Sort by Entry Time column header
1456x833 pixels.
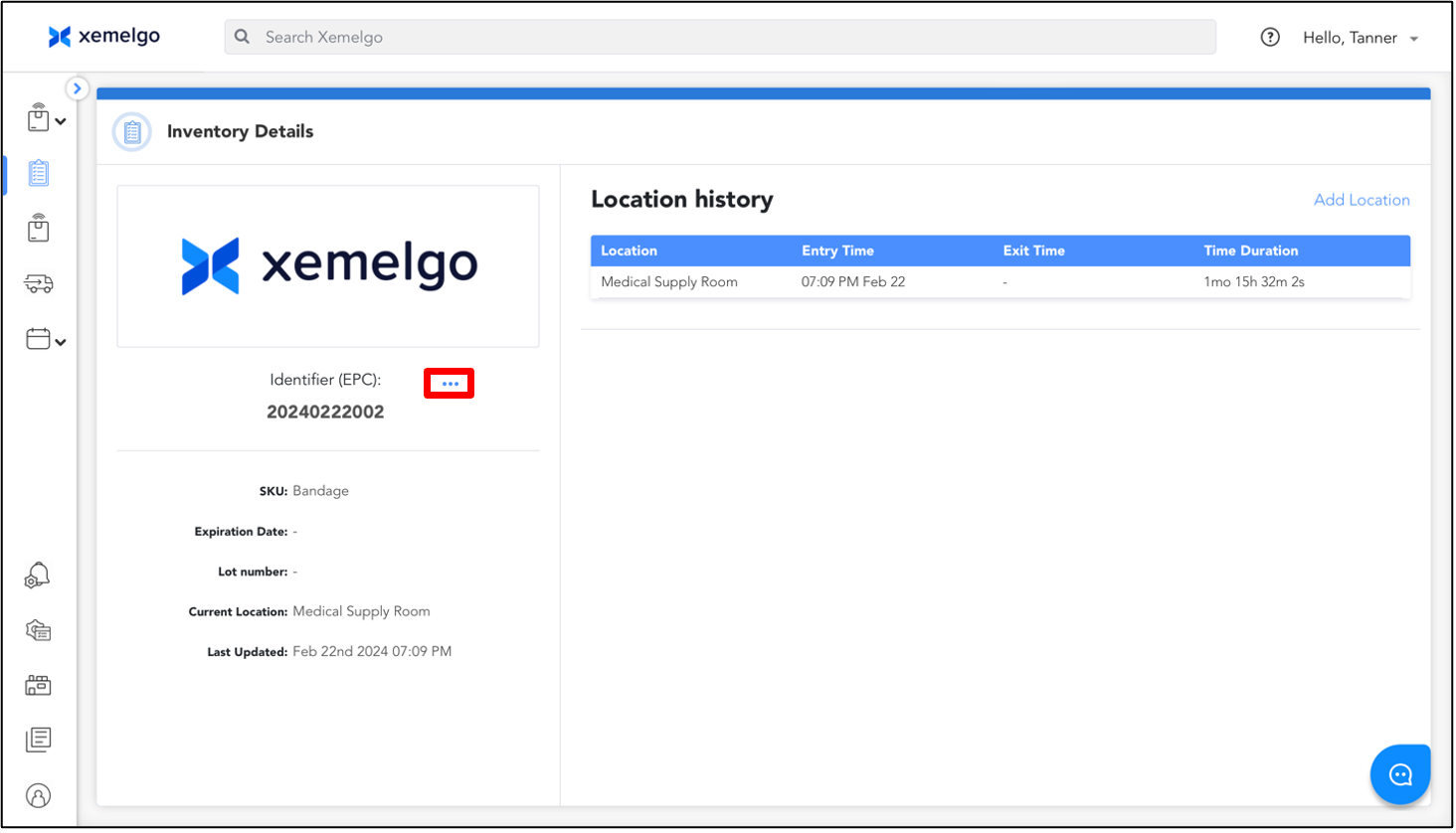pos(837,250)
